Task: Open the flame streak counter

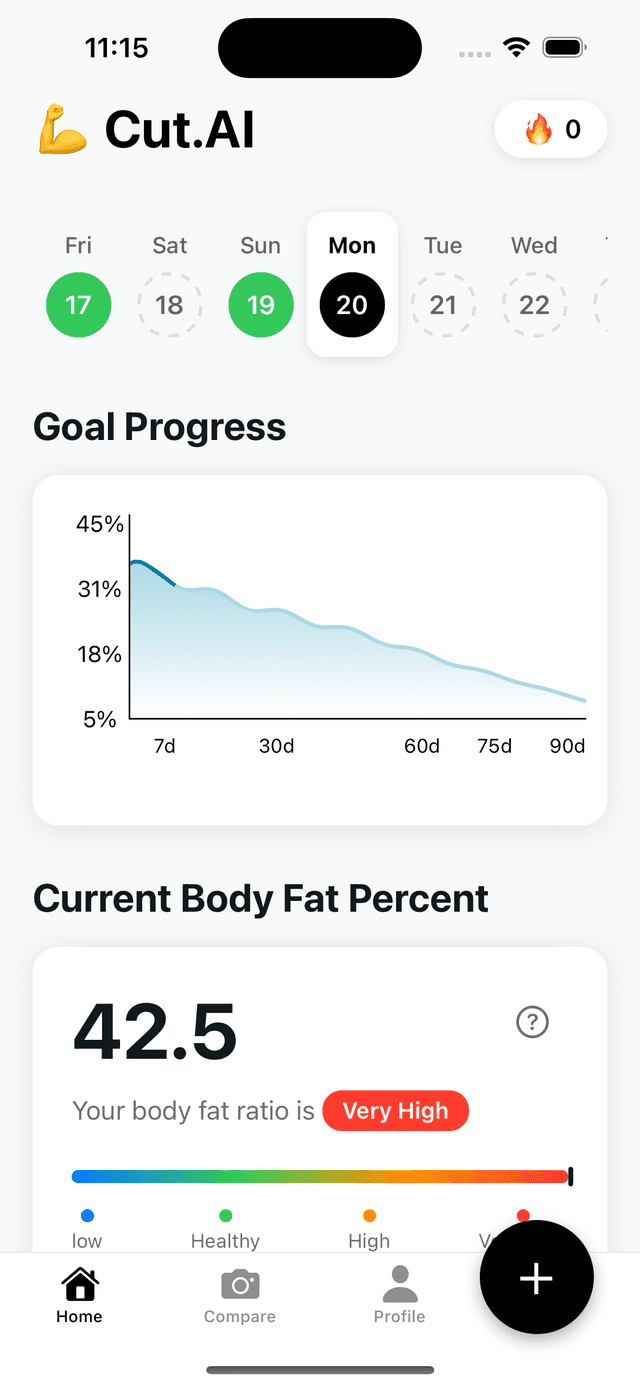Action: coord(551,129)
